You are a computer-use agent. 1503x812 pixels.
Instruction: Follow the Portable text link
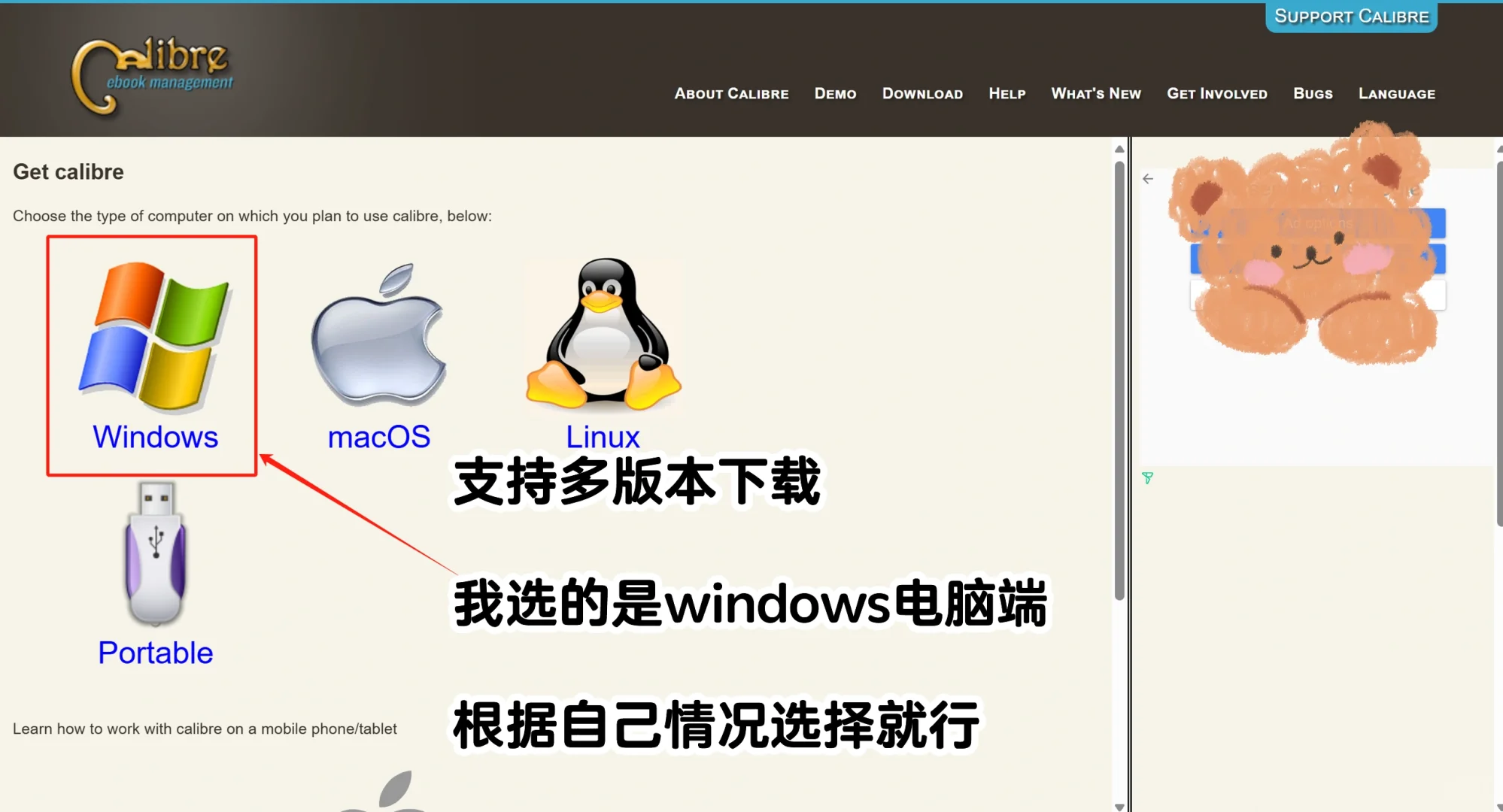point(156,653)
